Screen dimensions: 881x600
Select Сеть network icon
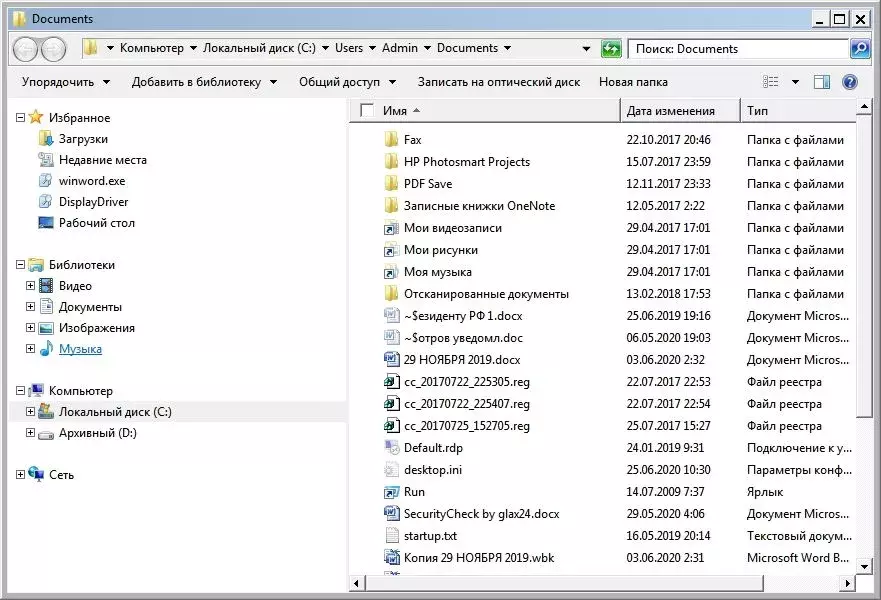coord(36,474)
